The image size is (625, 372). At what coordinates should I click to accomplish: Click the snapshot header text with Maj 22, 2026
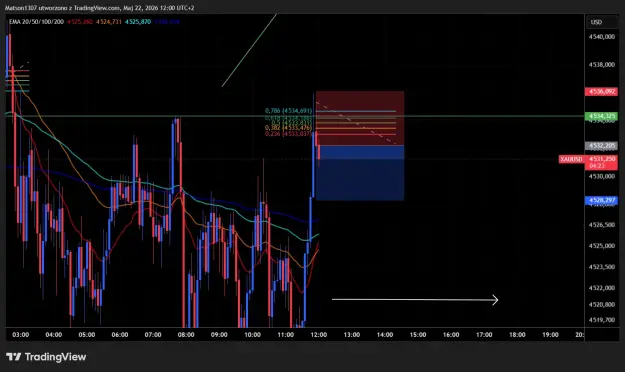click(x=100, y=8)
